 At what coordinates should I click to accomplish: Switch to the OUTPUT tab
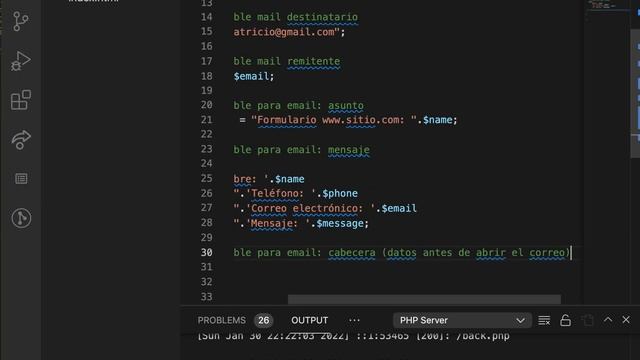[309, 320]
